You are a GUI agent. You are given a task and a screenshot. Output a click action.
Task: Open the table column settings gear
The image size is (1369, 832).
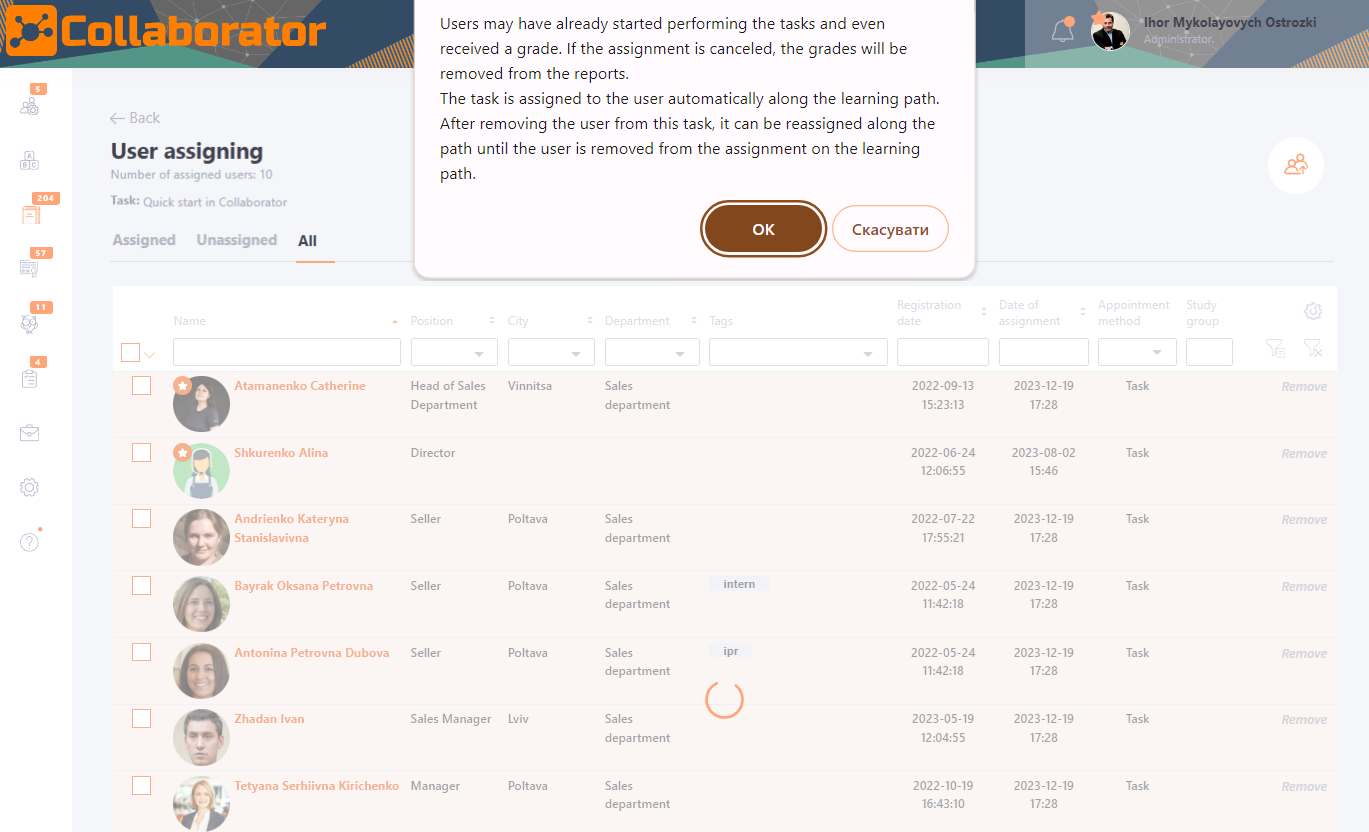[1313, 311]
